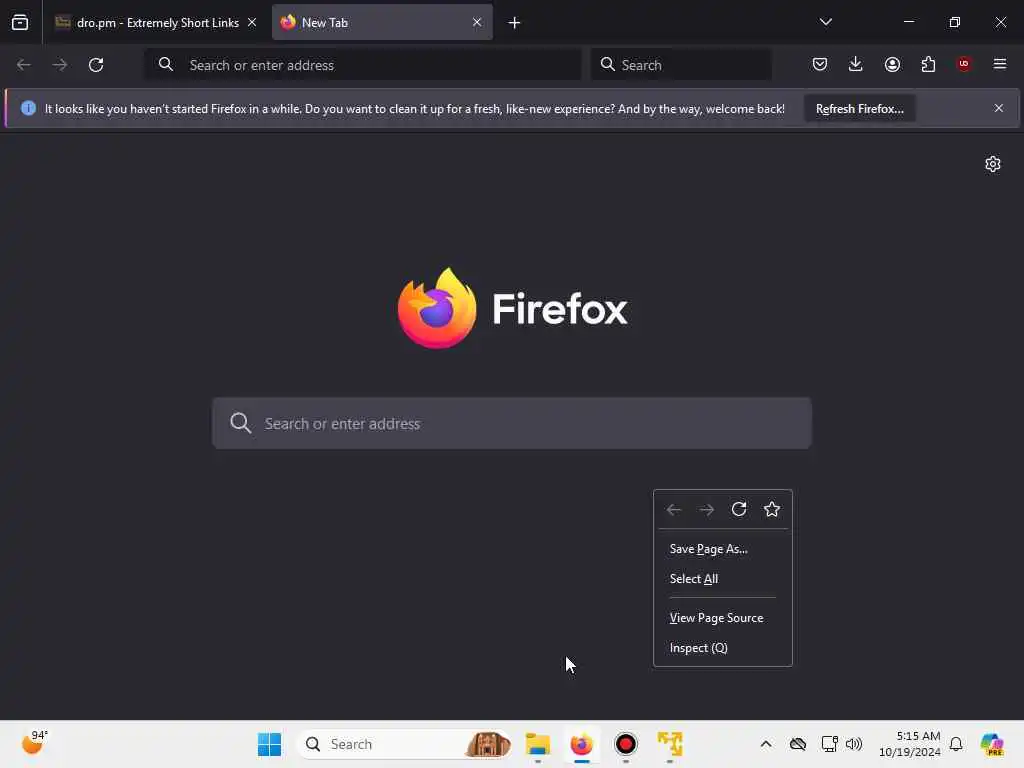Click Back arrow in the context menu
Image resolution: width=1024 pixels, height=768 pixels.
[x=674, y=509]
